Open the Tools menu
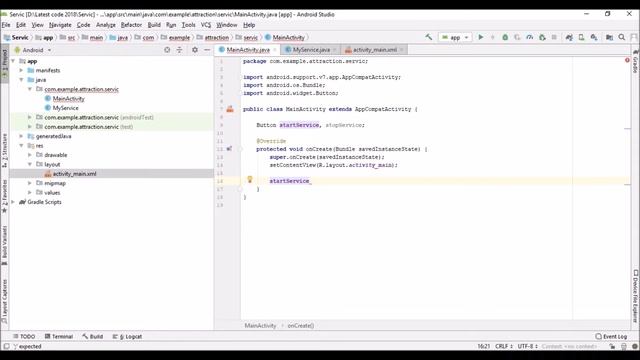This screenshot has height=360, width=640. 188,25
